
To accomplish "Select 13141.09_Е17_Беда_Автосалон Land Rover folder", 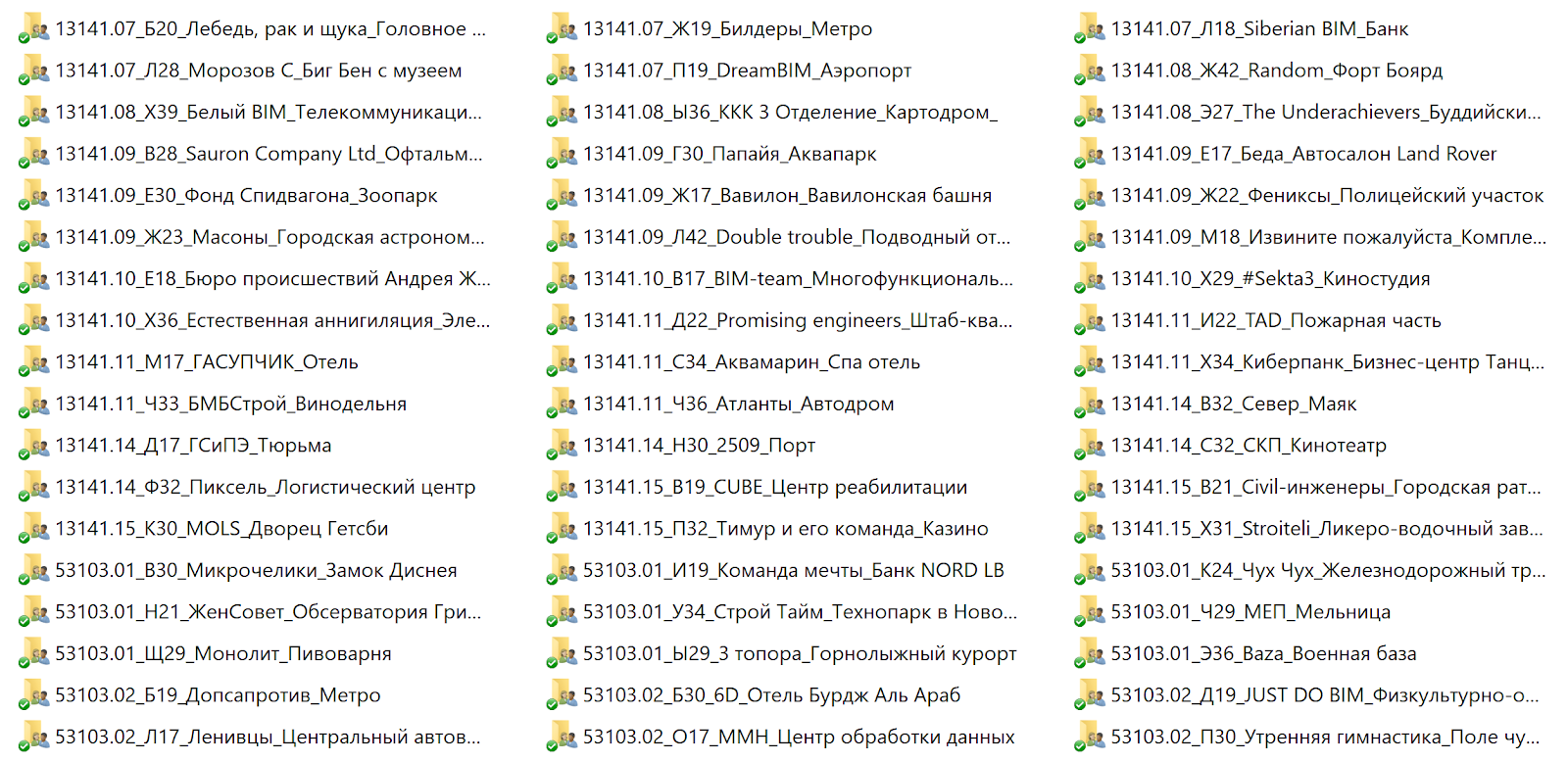I will [1303, 154].
